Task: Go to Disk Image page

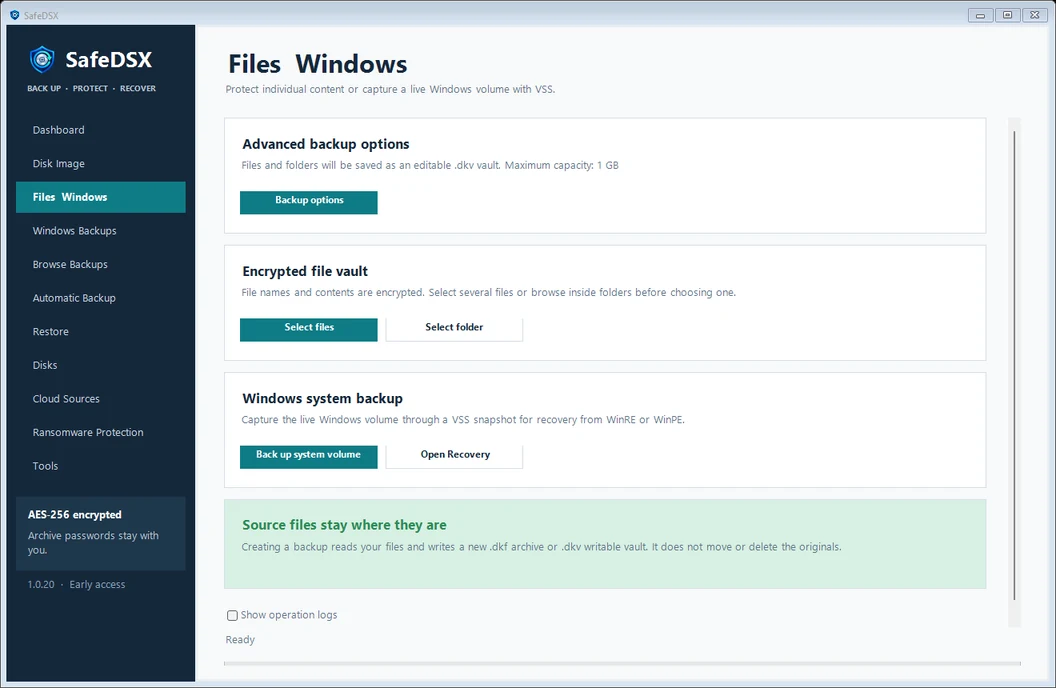Action: 100,164
